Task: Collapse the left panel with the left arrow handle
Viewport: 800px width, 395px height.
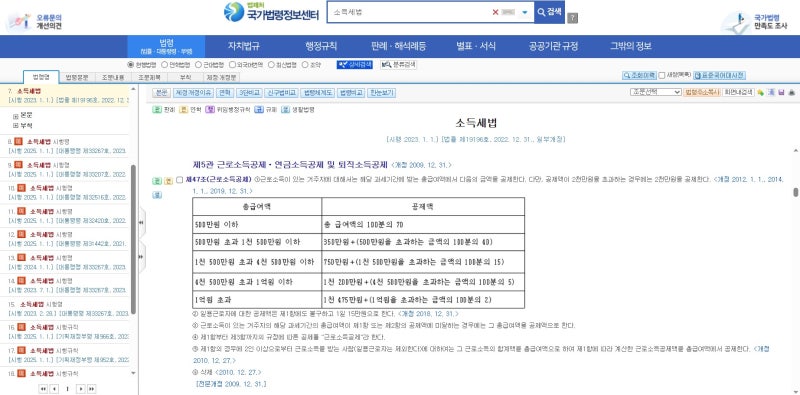Action: 141,223
